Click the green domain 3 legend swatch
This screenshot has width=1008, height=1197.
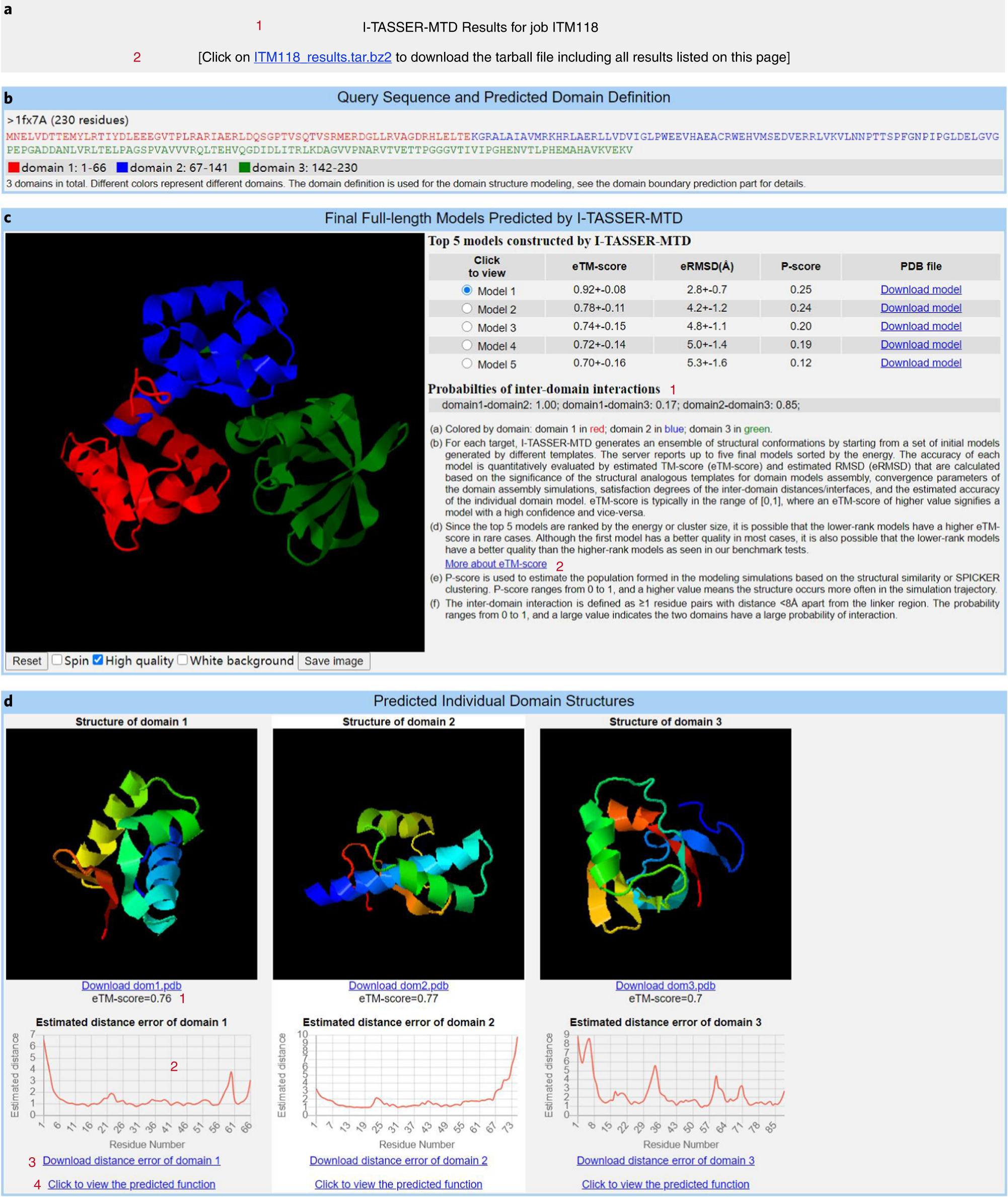click(244, 168)
